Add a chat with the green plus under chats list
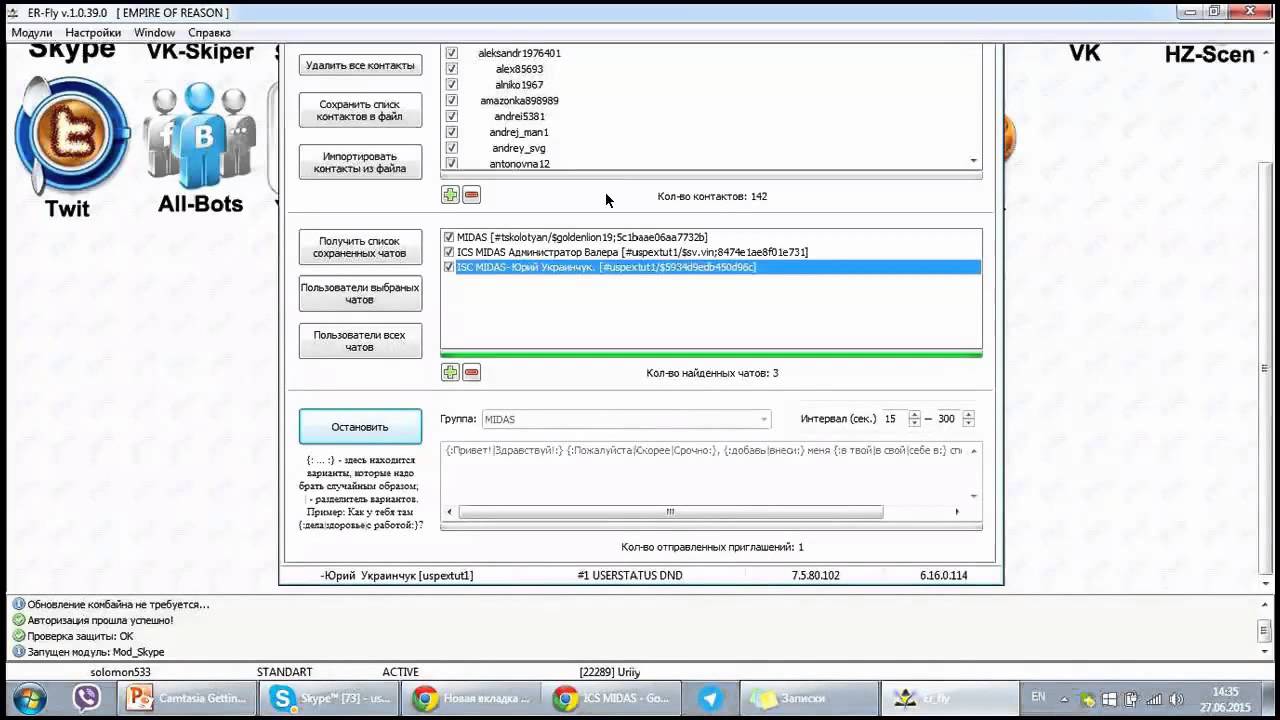1280x720 pixels. coord(450,372)
